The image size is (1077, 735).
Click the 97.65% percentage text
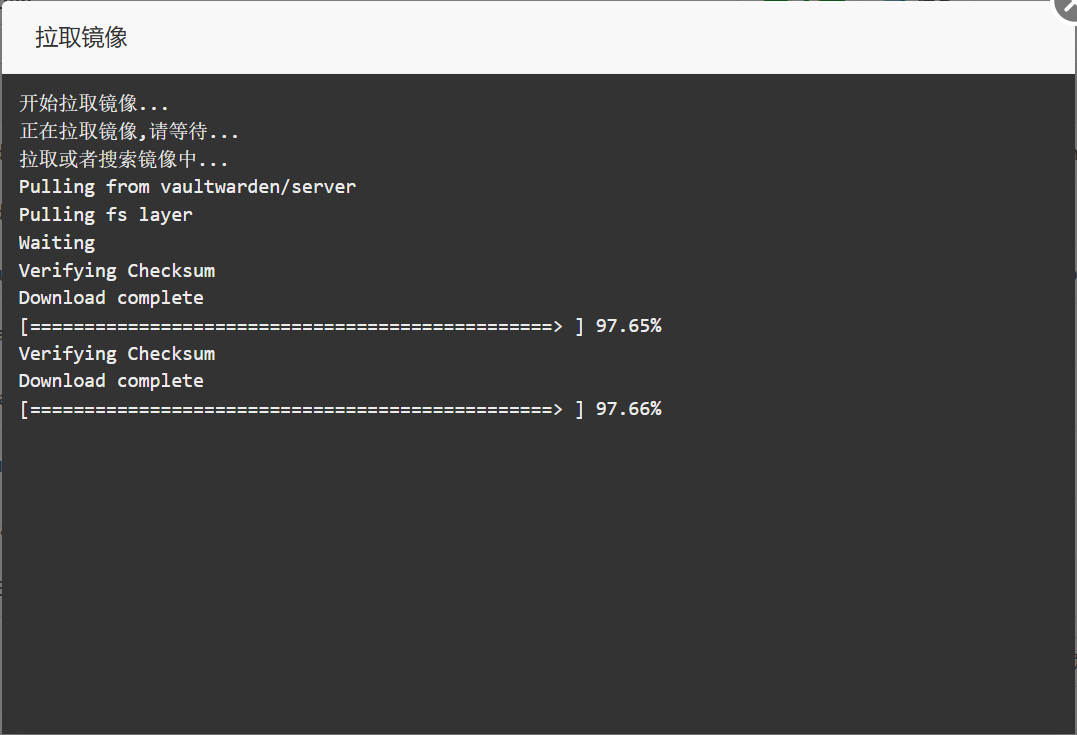pos(628,326)
